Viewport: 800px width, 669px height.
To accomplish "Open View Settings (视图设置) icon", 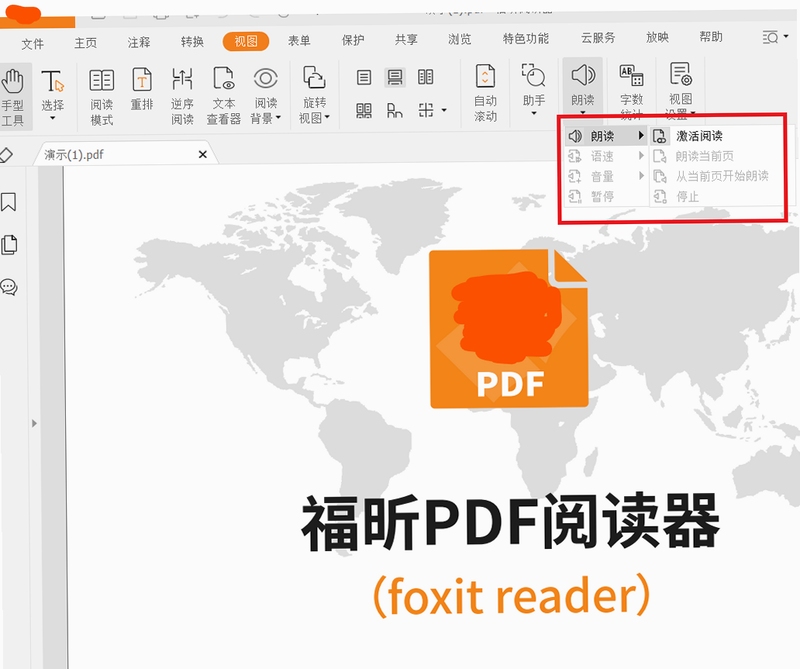I will click(681, 74).
